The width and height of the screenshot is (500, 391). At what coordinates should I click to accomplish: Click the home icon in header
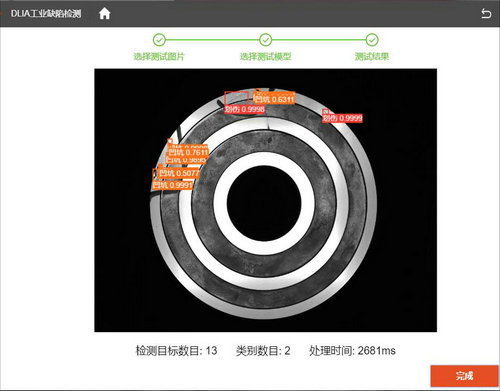tap(105, 14)
